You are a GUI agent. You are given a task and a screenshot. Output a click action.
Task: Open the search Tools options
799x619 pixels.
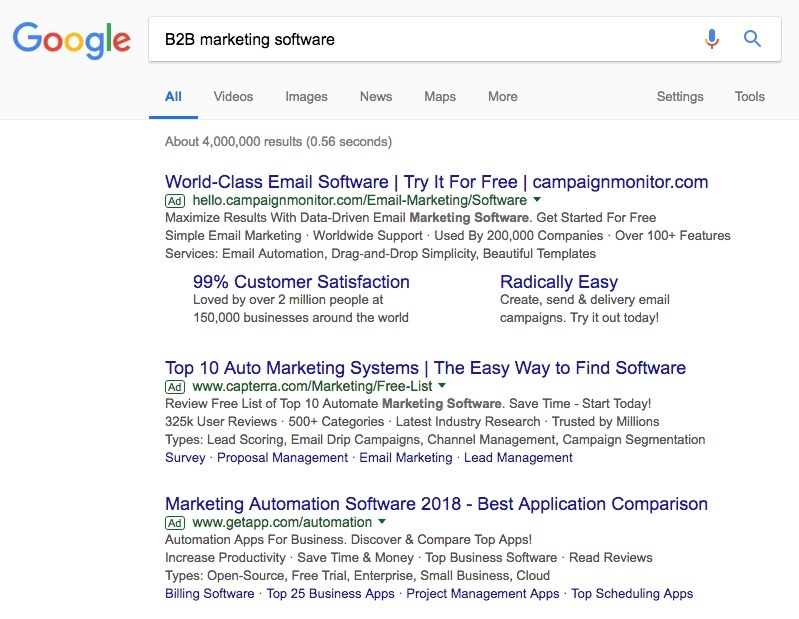tap(750, 97)
